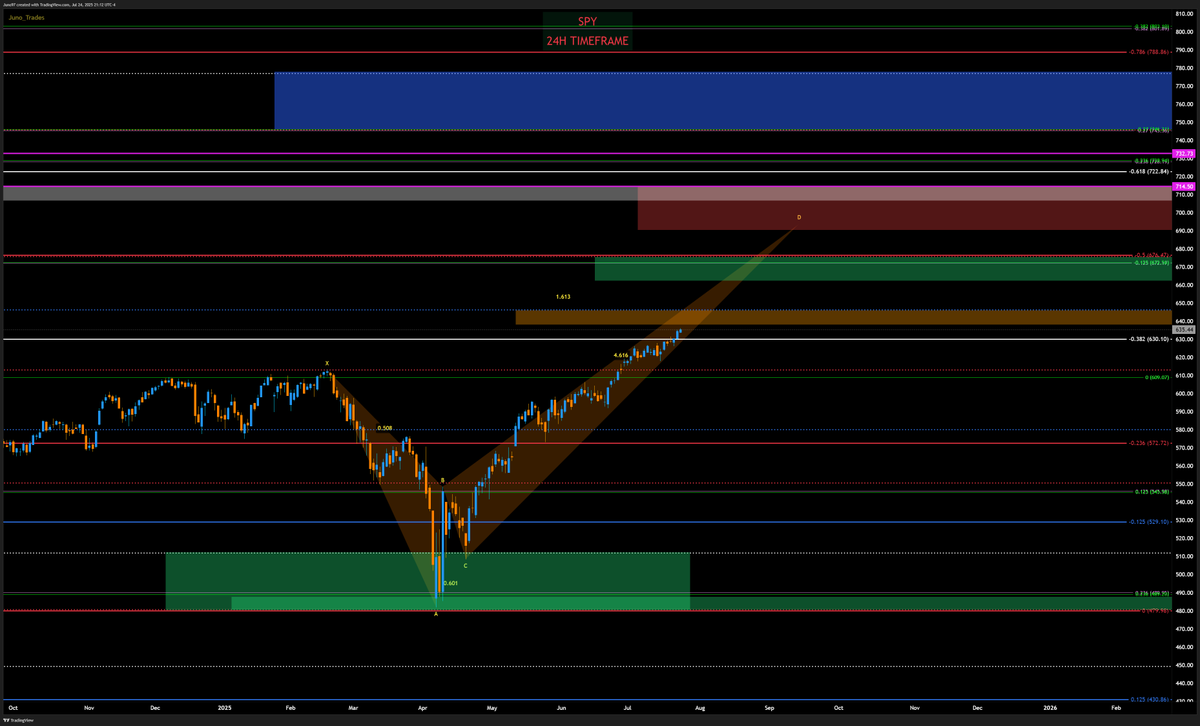Click the TradingView logo in the bottom corner
Viewport: 1200px width, 726px height.
click(20, 720)
